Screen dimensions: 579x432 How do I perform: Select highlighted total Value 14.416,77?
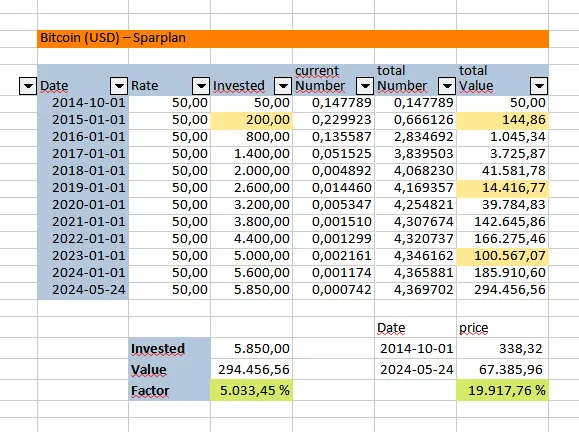503,188
